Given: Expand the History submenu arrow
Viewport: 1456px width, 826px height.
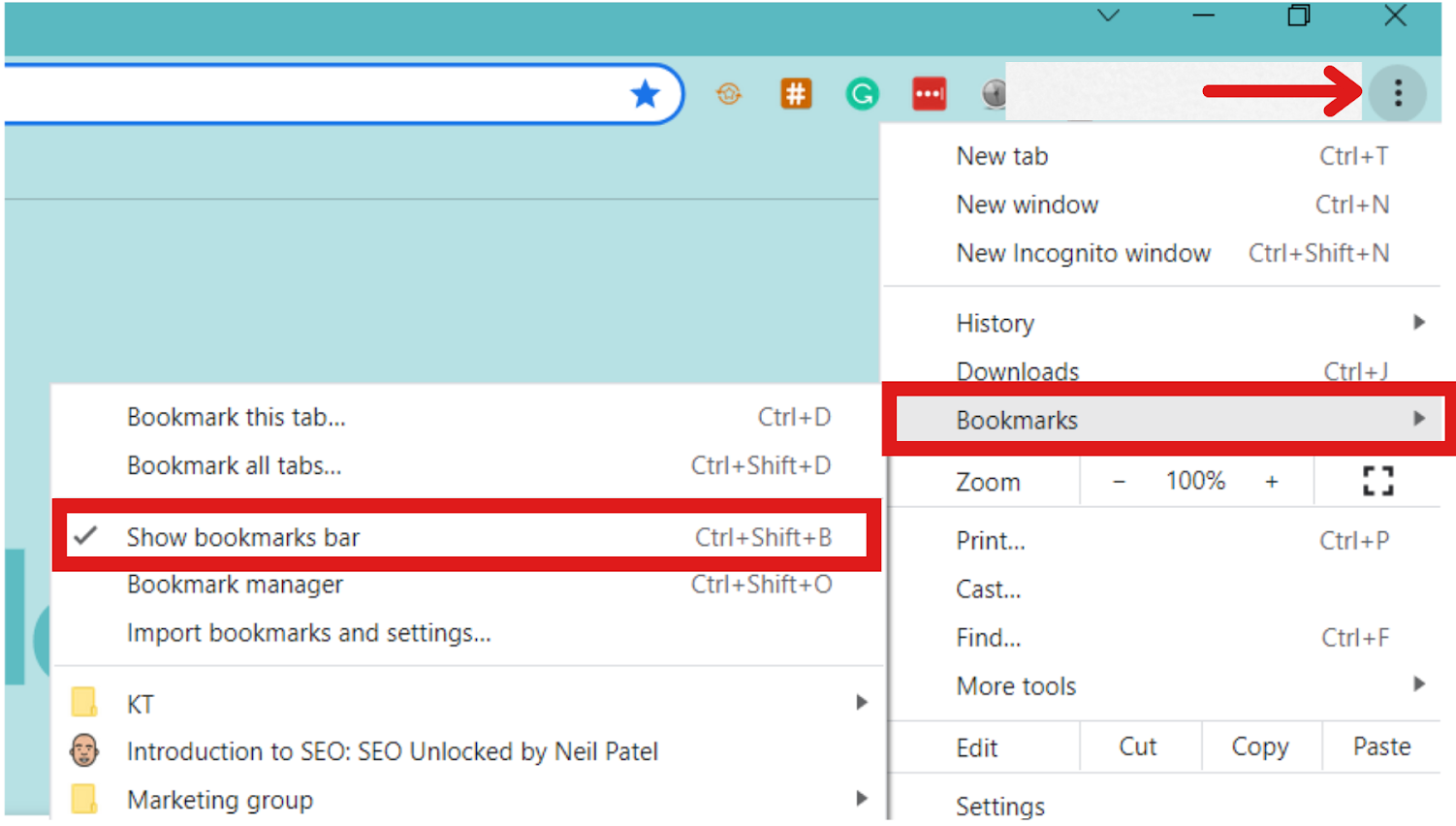Looking at the screenshot, I should pyautogui.click(x=1418, y=322).
